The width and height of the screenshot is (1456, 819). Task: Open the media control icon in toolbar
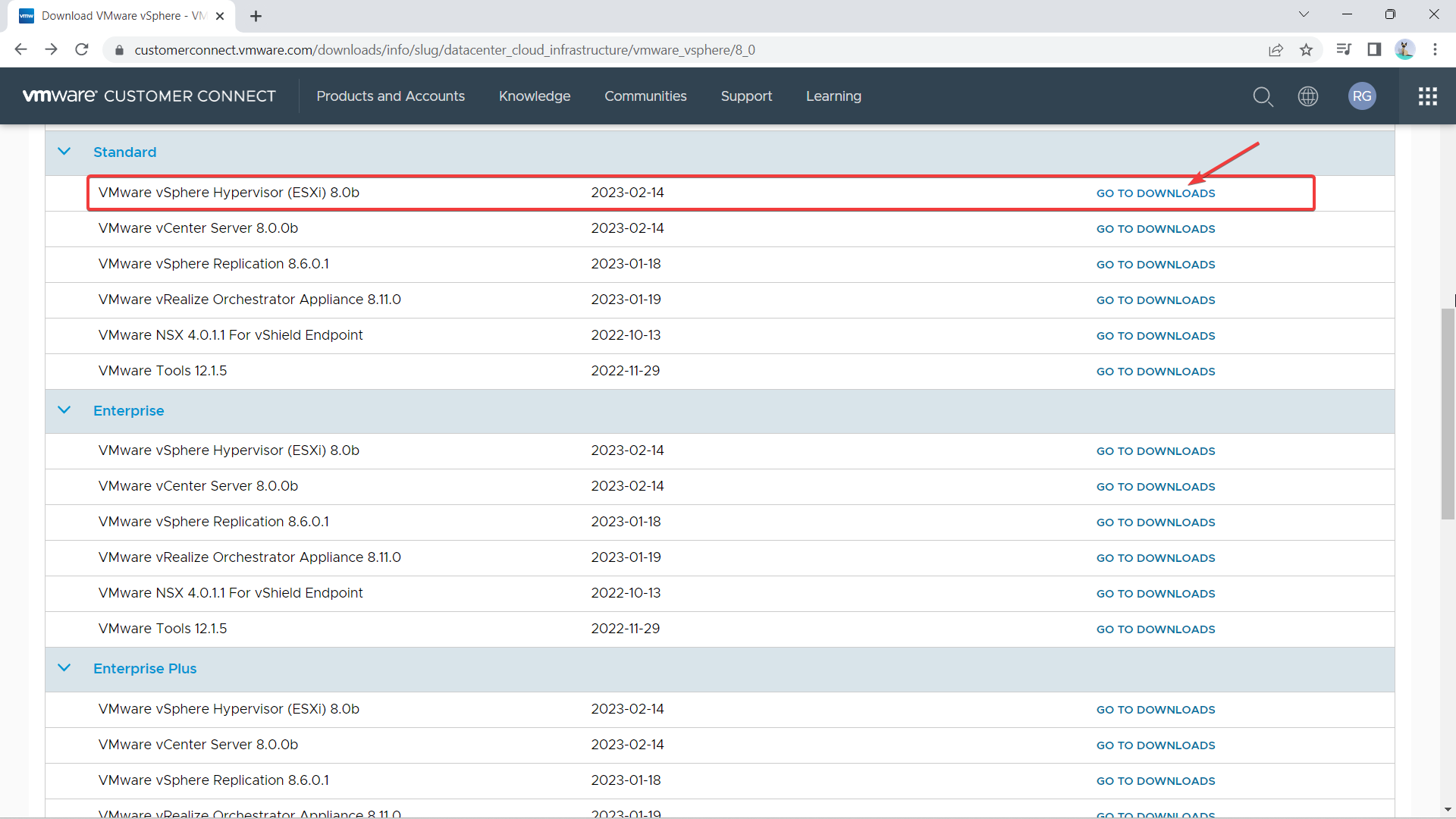click(x=1344, y=49)
